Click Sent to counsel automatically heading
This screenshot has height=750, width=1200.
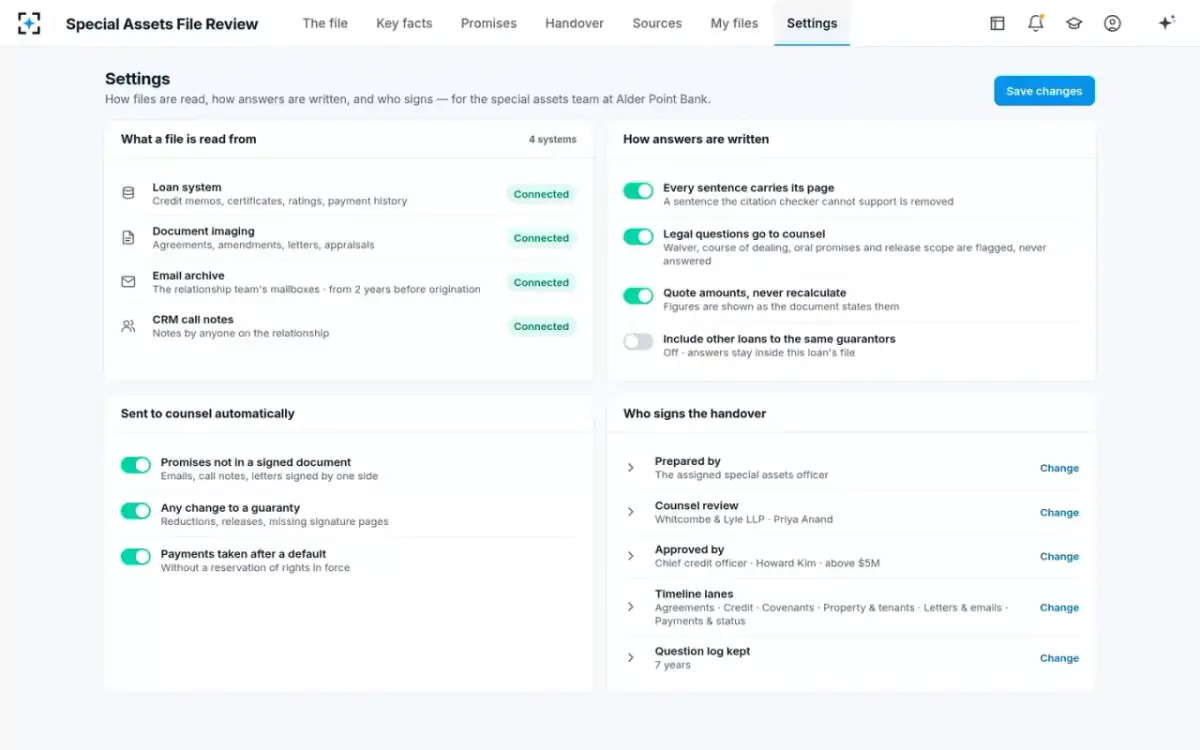208,413
